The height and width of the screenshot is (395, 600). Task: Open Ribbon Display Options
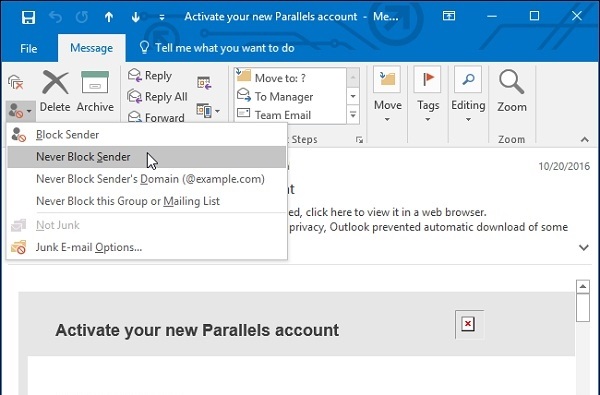[x=449, y=16]
